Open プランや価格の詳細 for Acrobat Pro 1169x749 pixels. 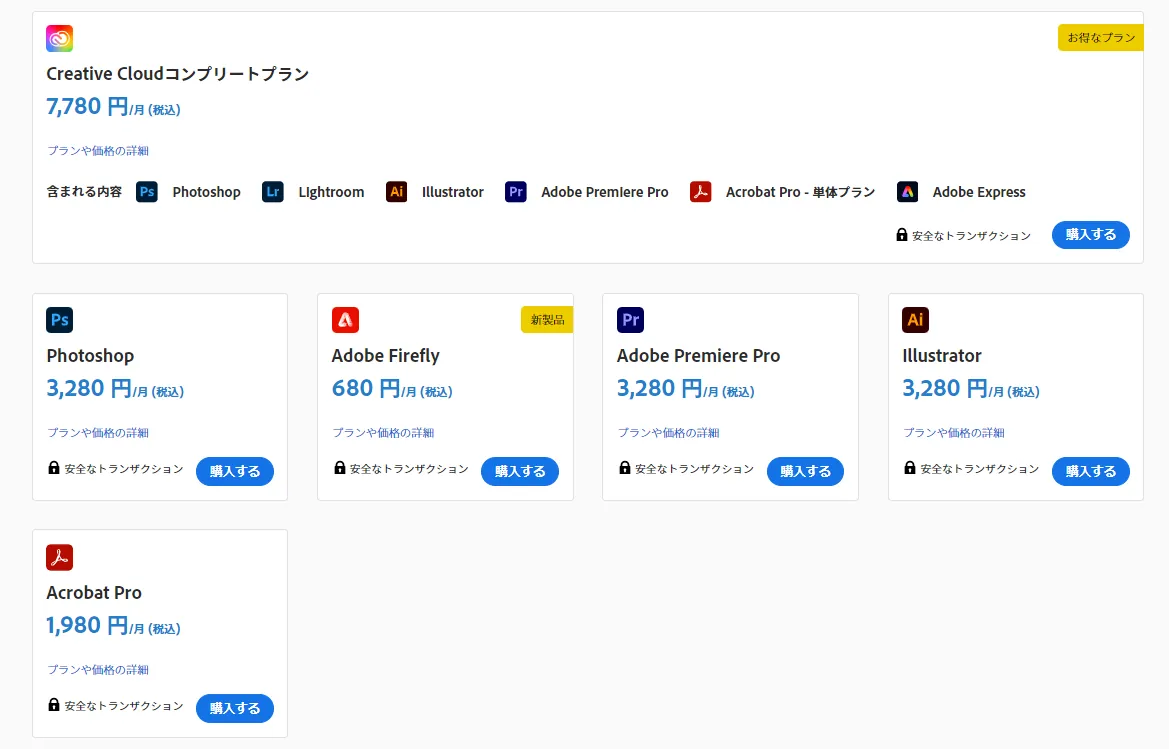[98, 669]
